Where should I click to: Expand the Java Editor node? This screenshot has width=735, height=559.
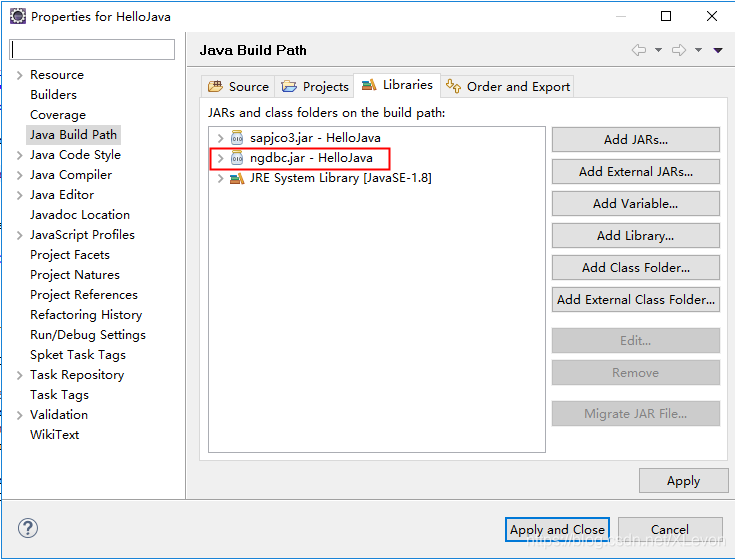tap(19, 195)
